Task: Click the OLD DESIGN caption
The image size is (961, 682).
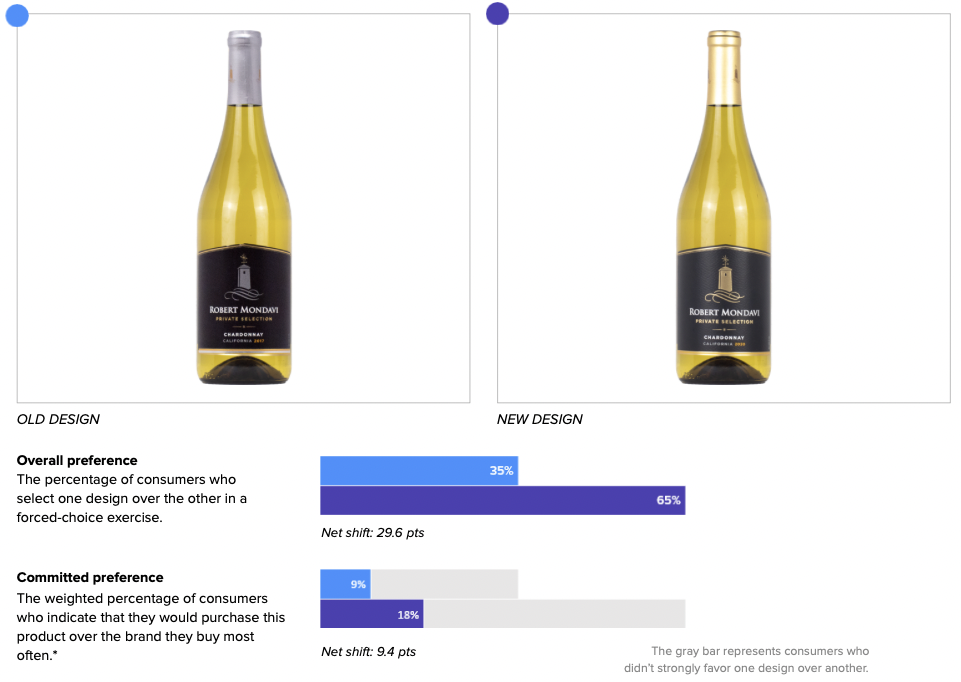Action: pos(58,419)
